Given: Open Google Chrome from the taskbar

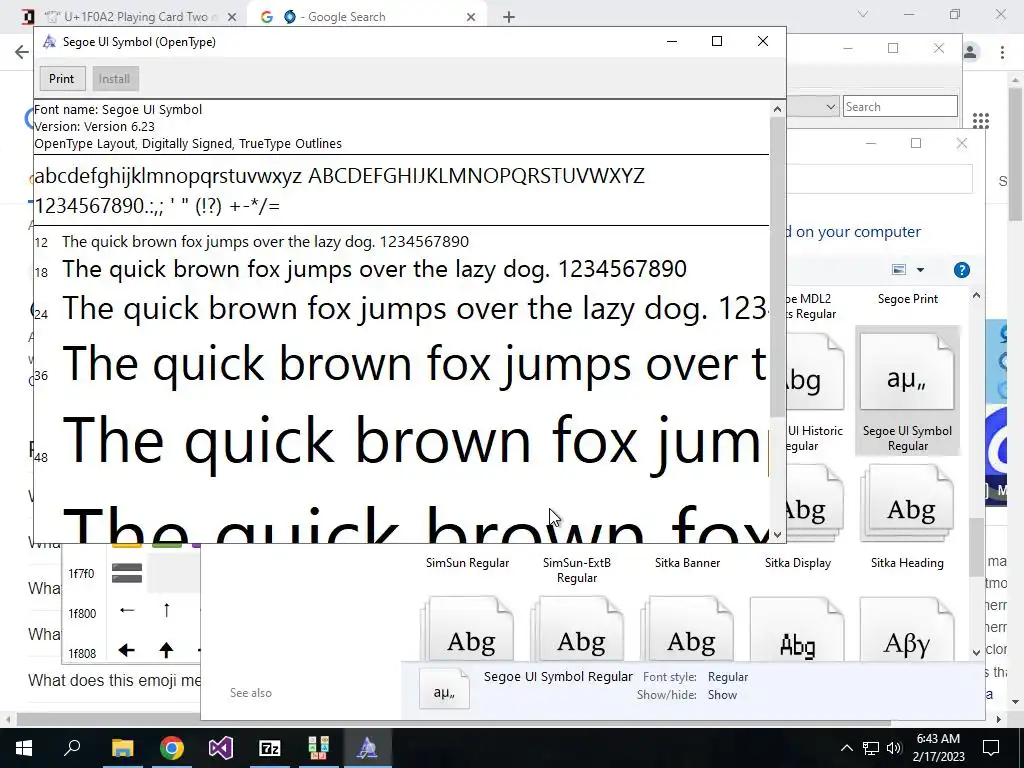Looking at the screenshot, I should (x=172, y=748).
